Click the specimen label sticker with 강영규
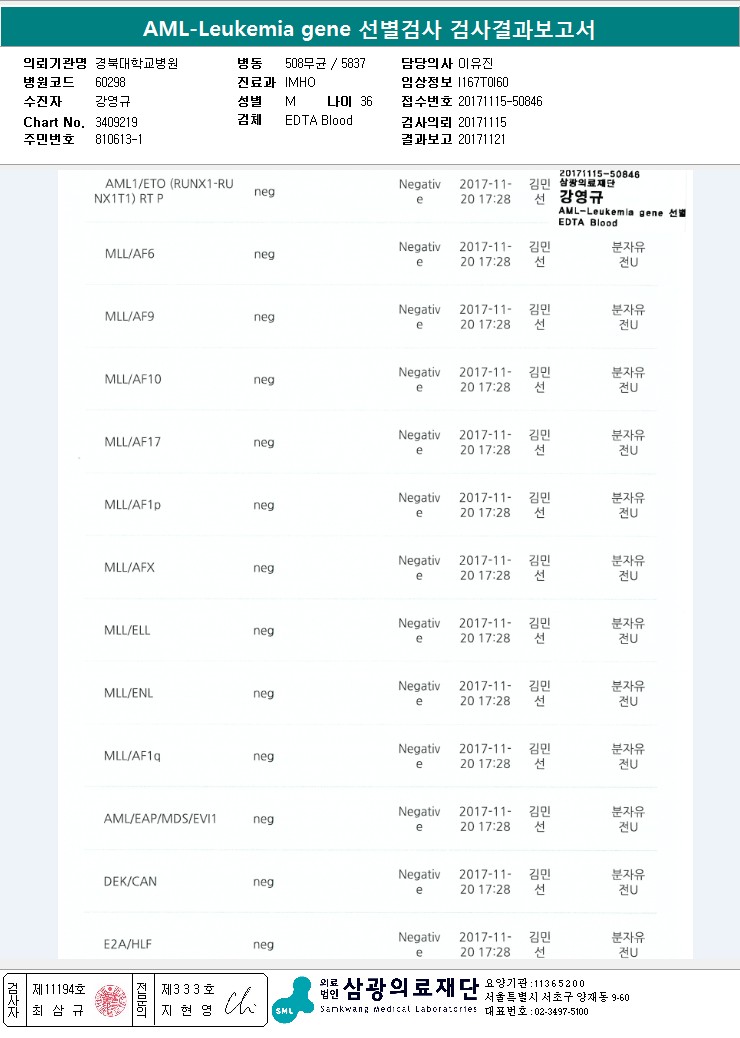 pos(622,198)
